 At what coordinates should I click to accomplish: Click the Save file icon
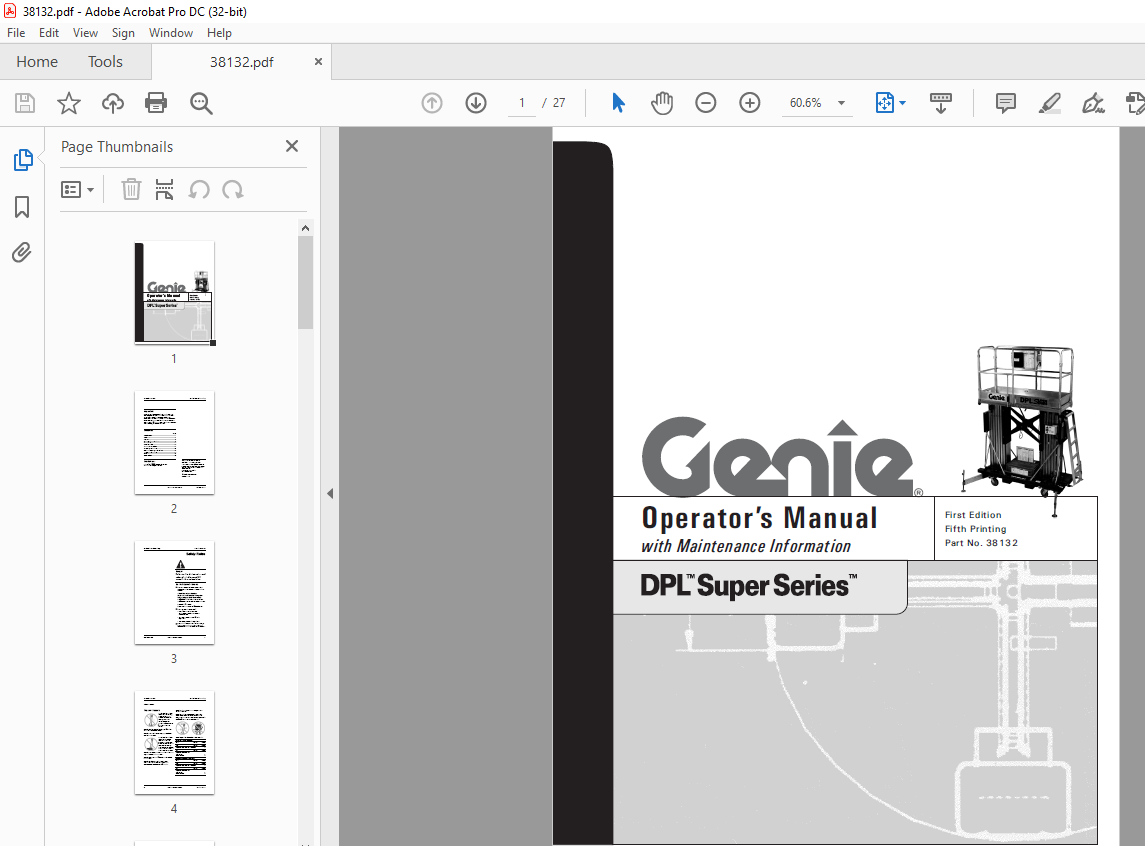point(25,103)
